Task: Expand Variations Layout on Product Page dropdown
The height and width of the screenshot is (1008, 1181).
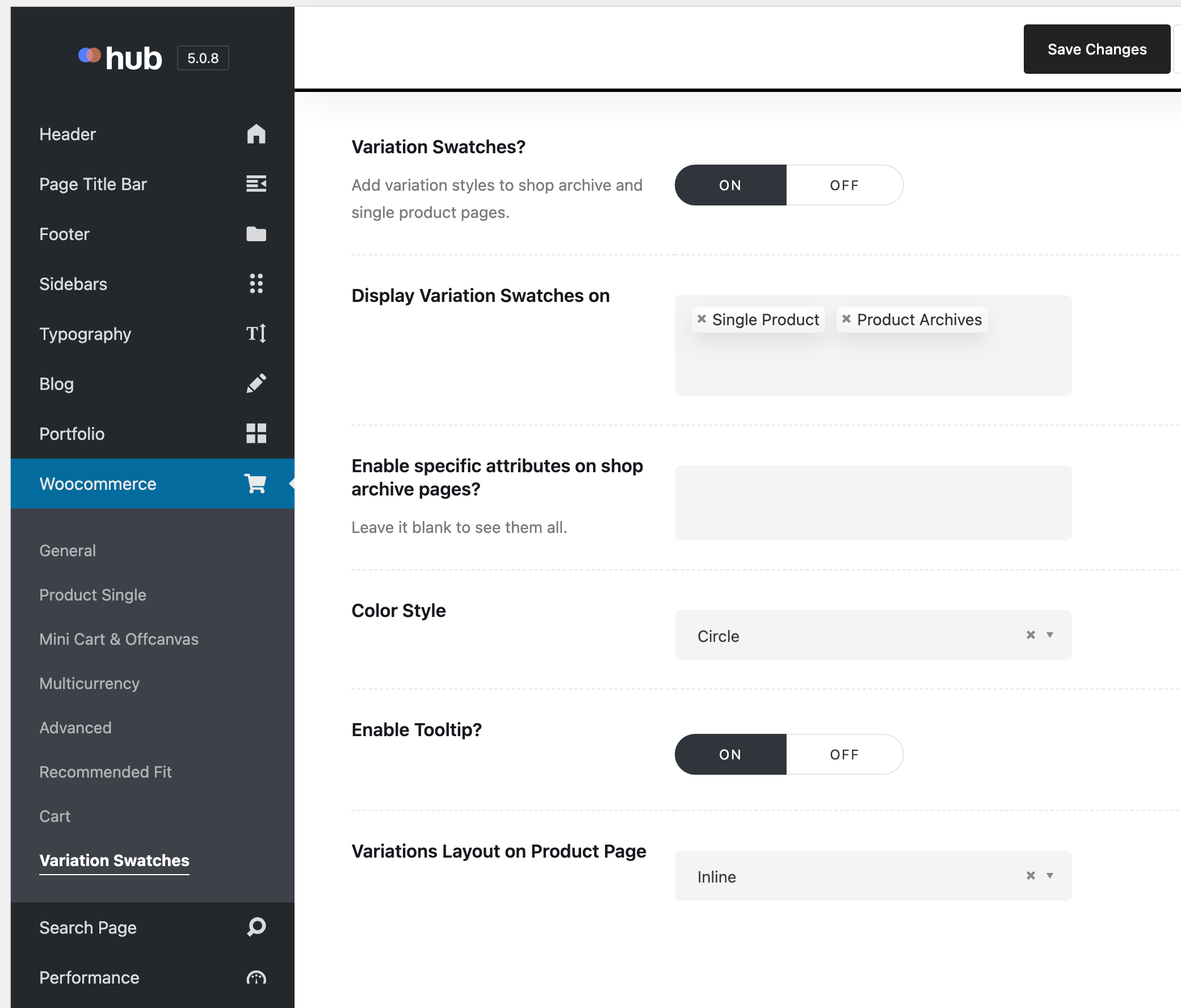Action: point(1049,876)
